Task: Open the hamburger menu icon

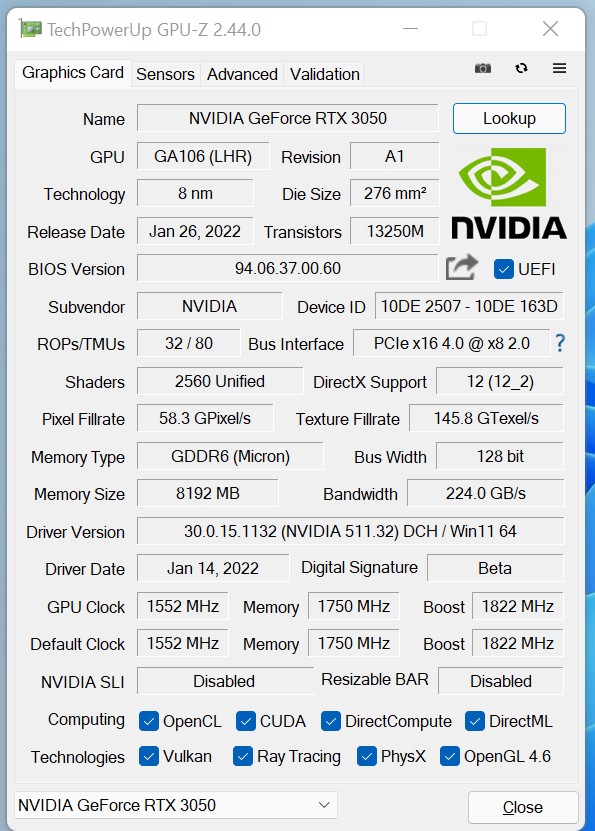Action: 560,68
